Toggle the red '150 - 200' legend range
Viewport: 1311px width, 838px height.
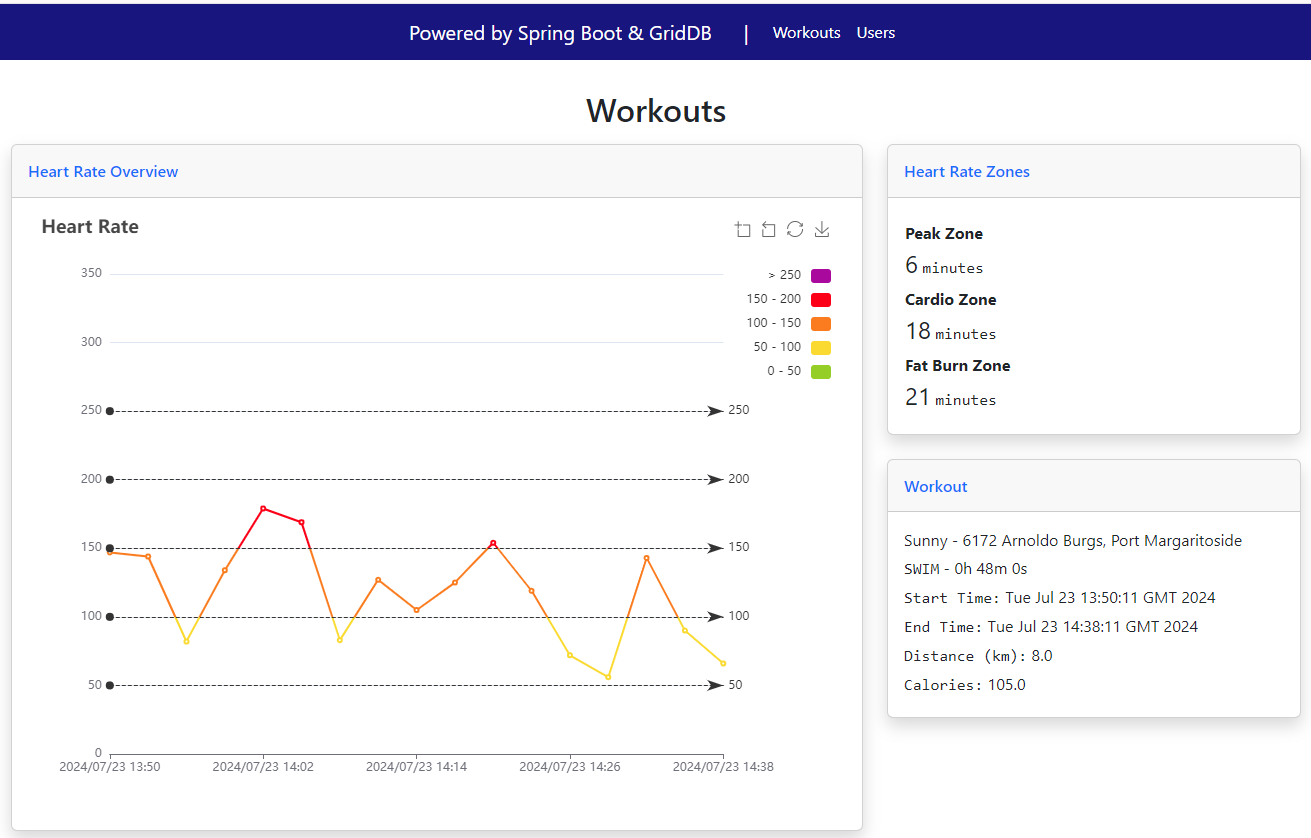[820, 300]
